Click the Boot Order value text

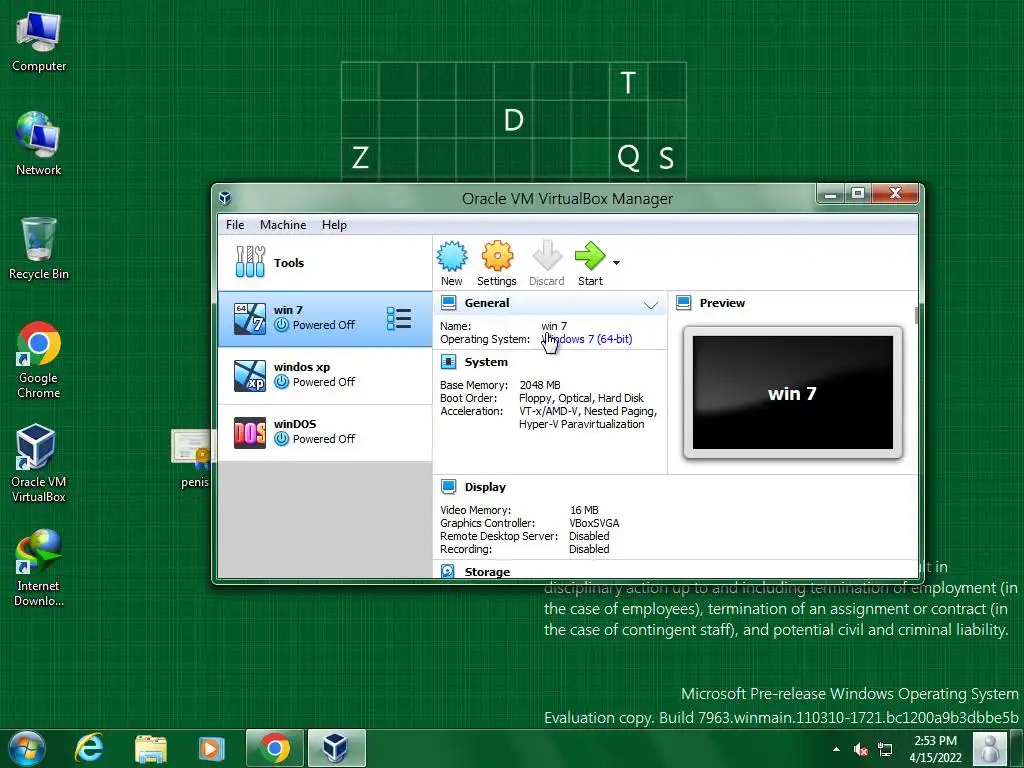(x=581, y=398)
